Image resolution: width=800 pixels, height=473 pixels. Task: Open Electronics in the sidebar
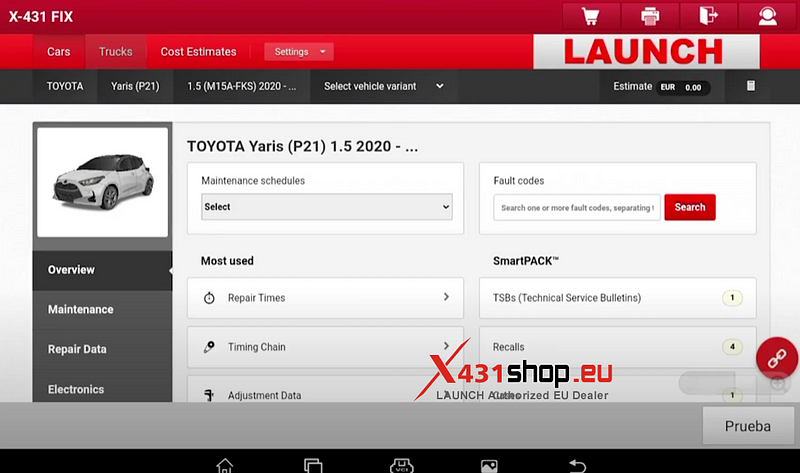(103, 389)
